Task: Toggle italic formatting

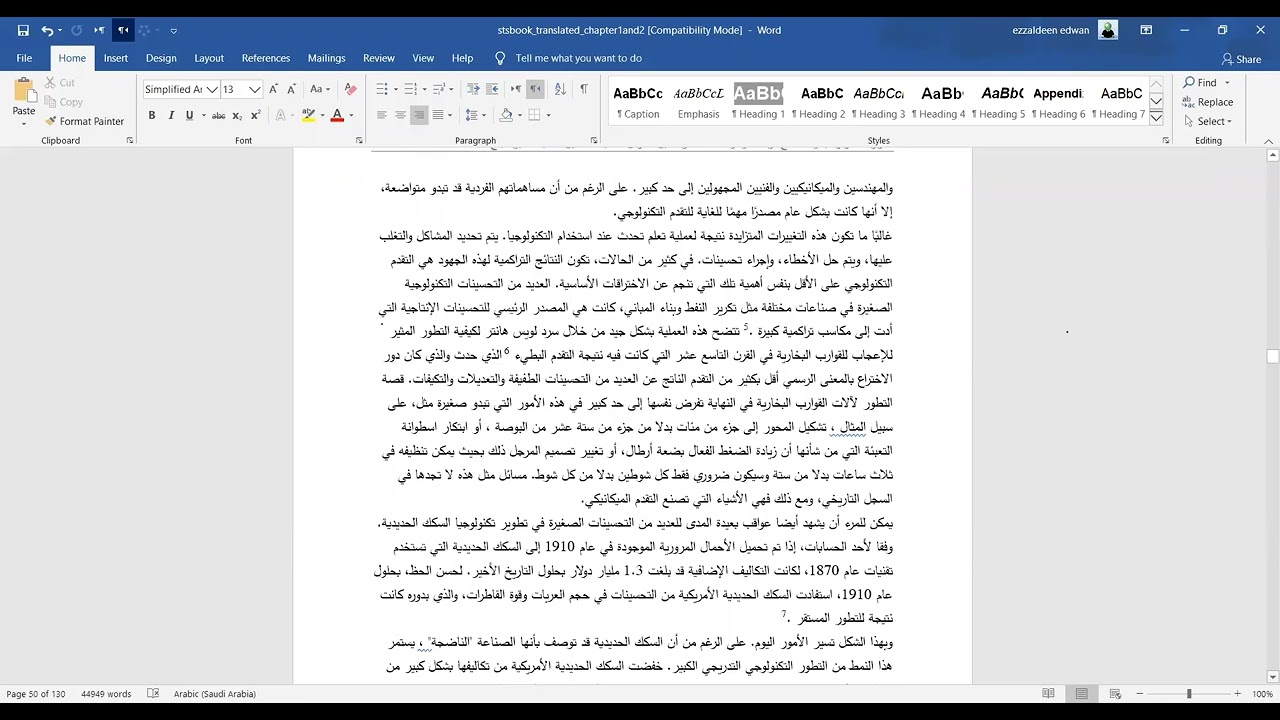Action: 170,115
